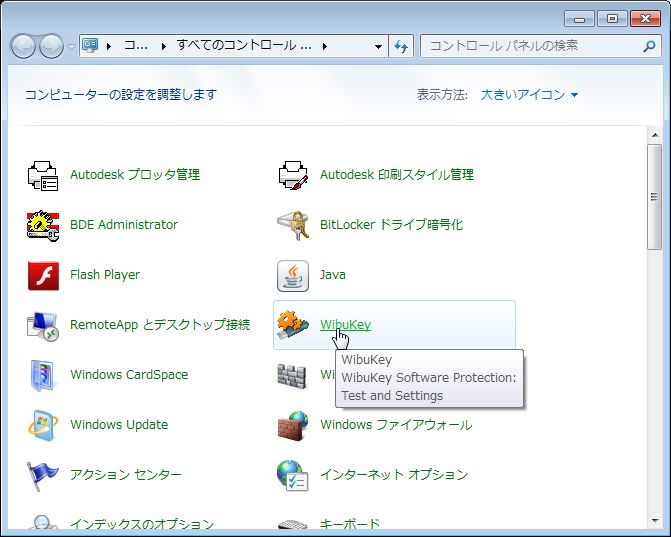Open the BitLocker ドライブ暗号化 link

392,225
